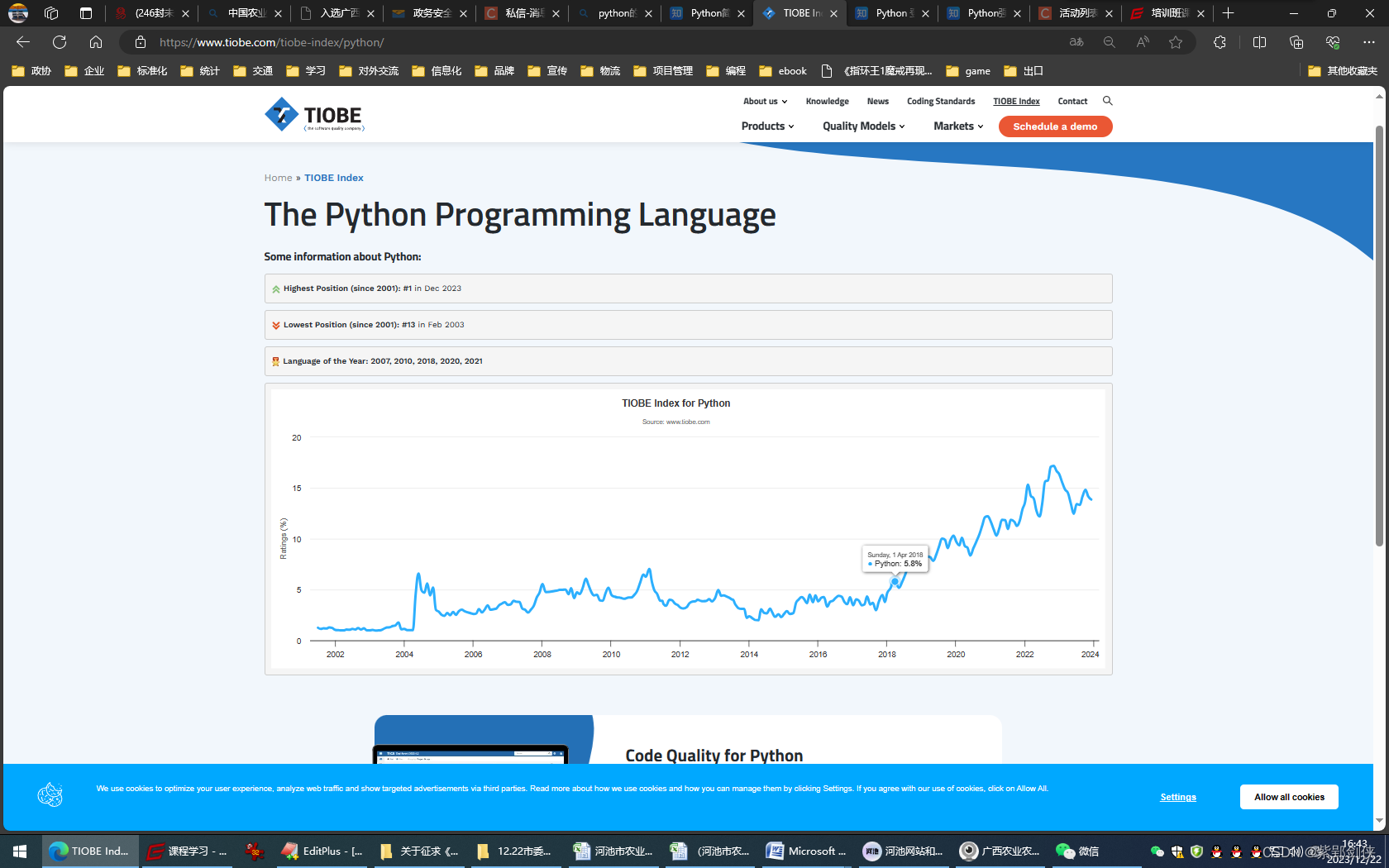Image resolution: width=1389 pixels, height=868 pixels.
Task: Switch to the 私信-消息 tab
Action: click(x=523, y=13)
